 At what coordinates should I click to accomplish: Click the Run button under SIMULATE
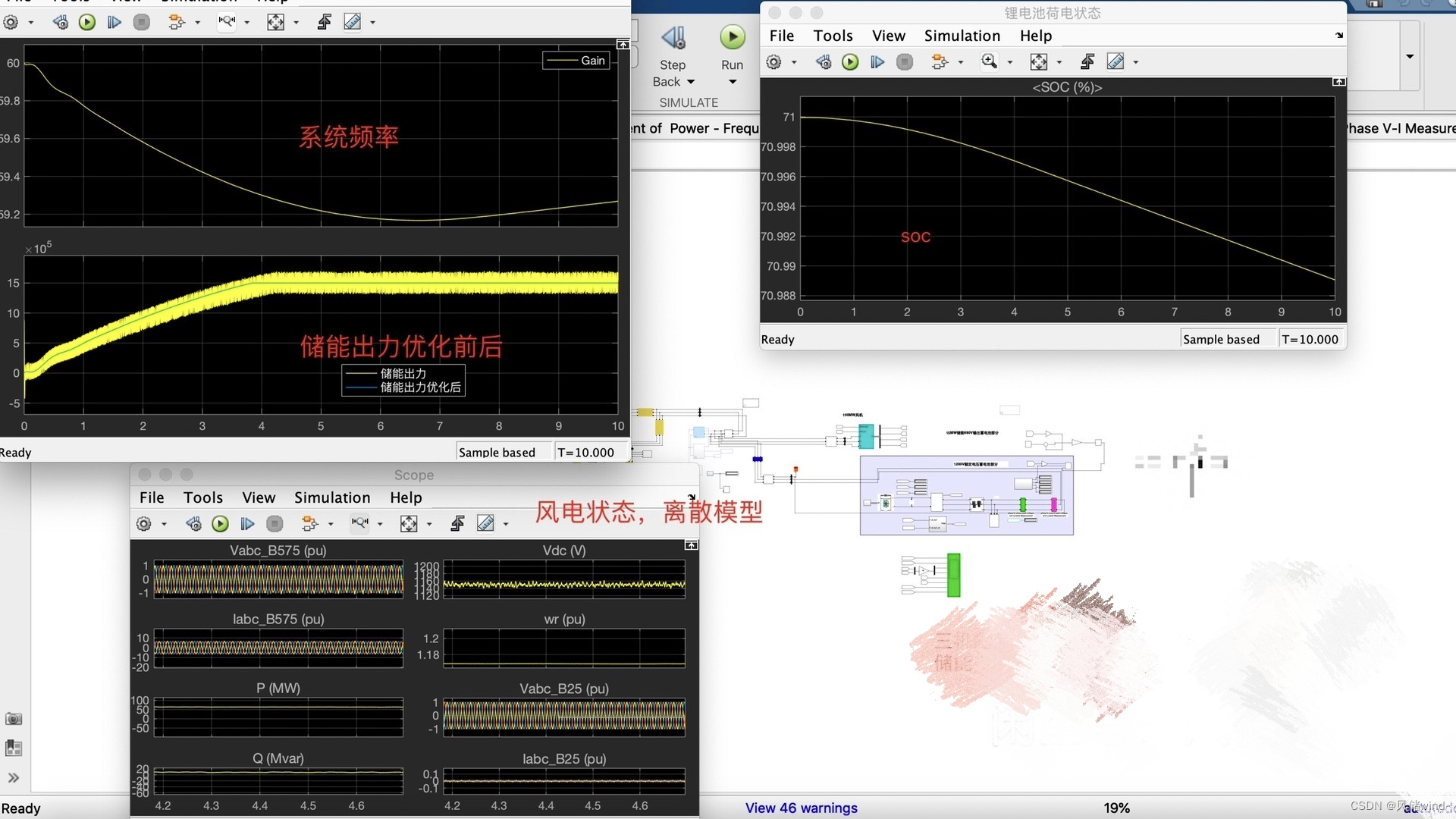pyautogui.click(x=731, y=36)
